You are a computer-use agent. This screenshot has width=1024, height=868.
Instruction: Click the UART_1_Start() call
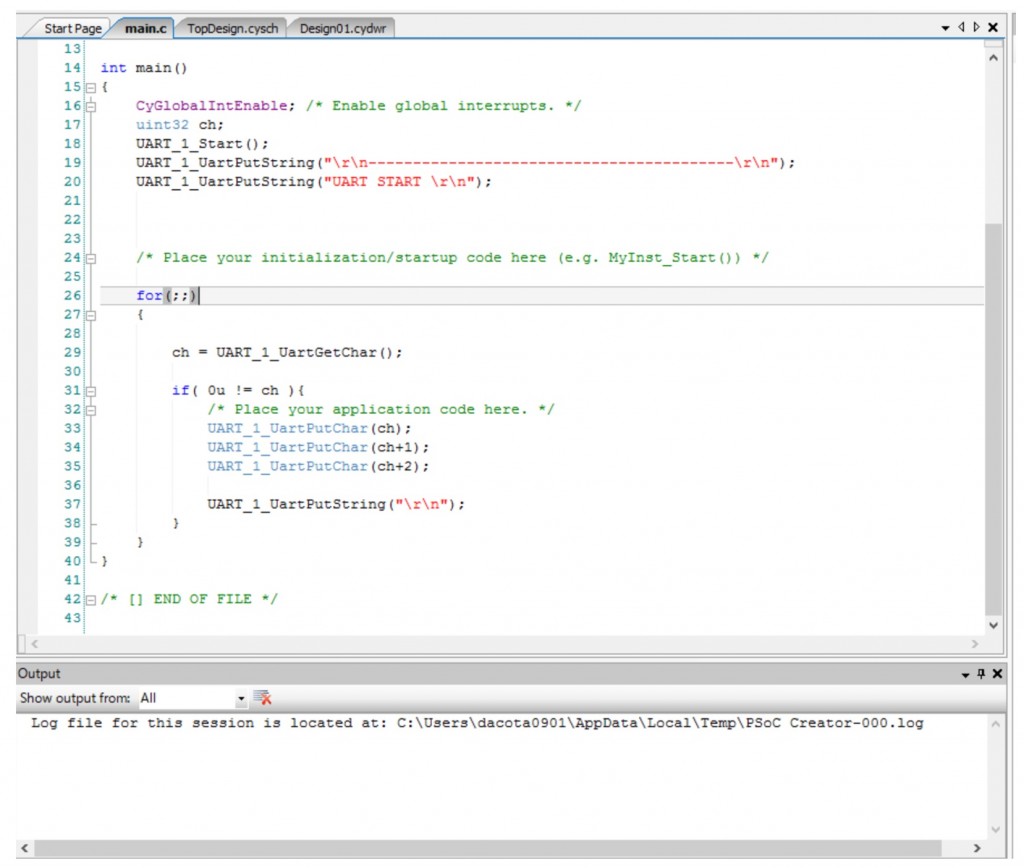tap(202, 144)
